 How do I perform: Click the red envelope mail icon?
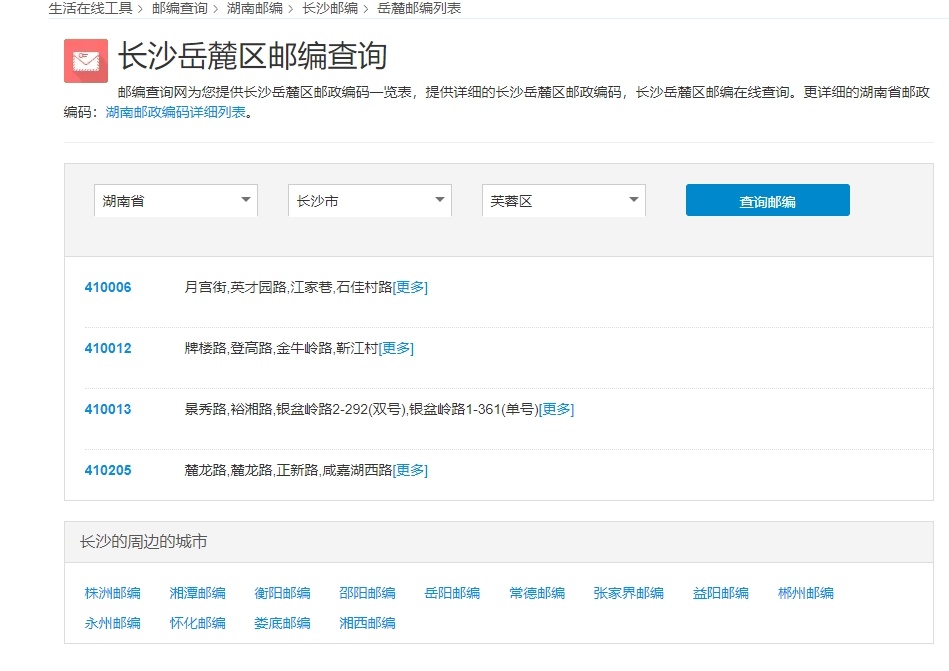(x=85, y=61)
